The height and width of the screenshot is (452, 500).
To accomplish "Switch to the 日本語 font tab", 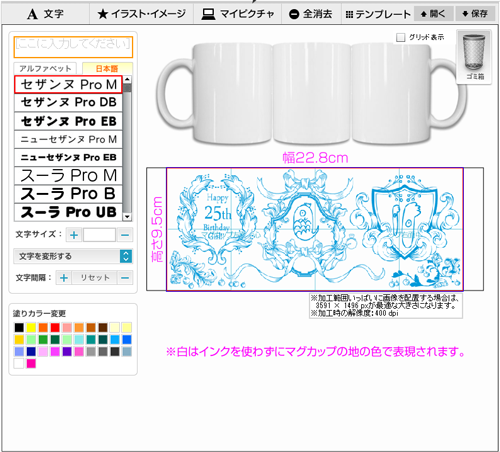I will click(107, 68).
